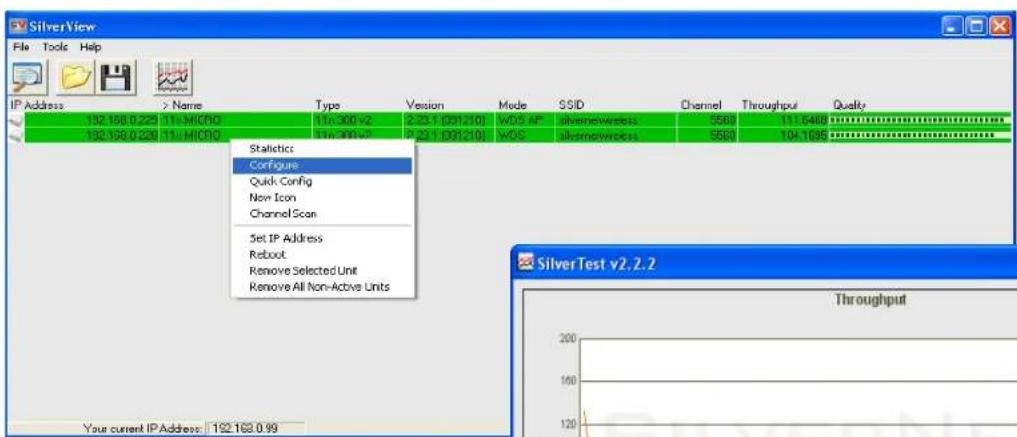
Task: Click the Throughput chart title in SilverTest
Action: click(869, 300)
